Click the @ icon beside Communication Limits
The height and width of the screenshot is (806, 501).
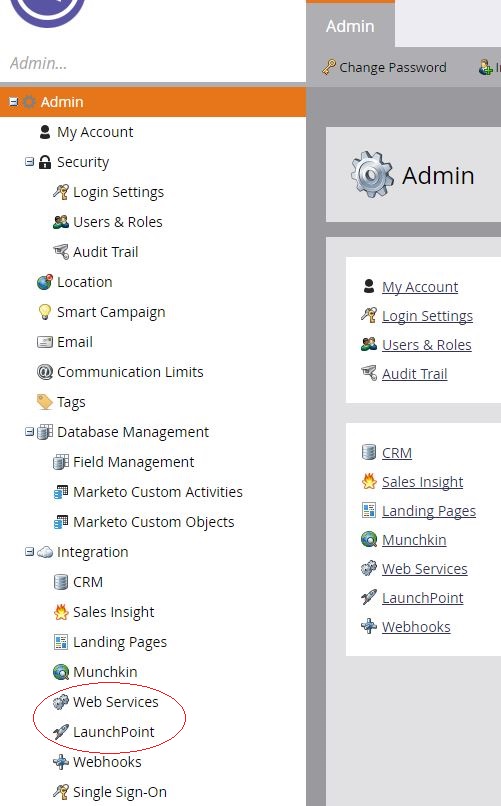(45, 372)
